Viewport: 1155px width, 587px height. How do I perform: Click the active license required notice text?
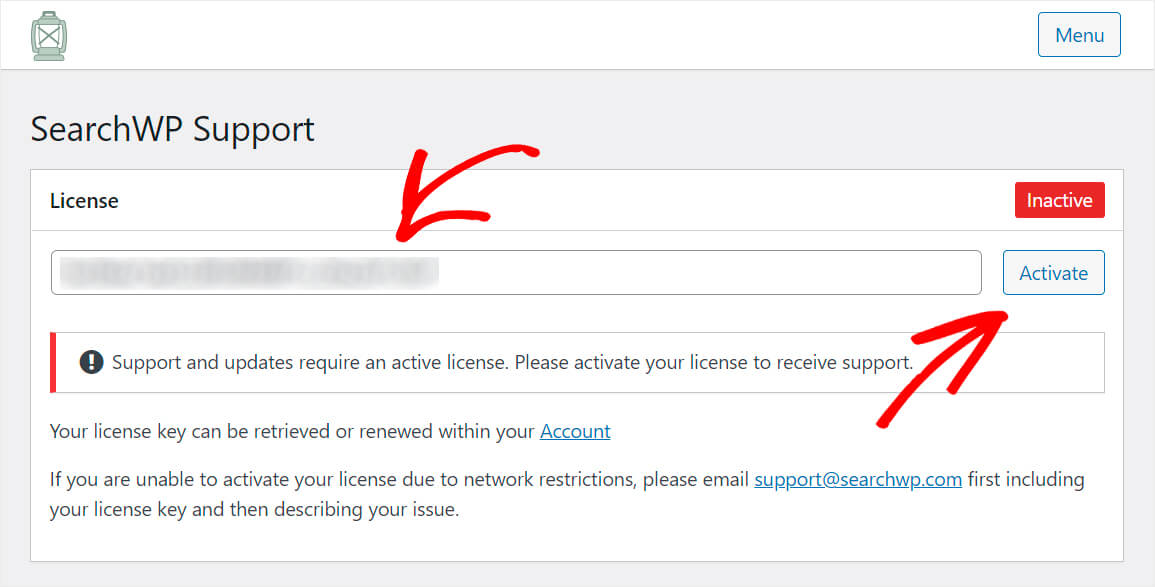512,362
